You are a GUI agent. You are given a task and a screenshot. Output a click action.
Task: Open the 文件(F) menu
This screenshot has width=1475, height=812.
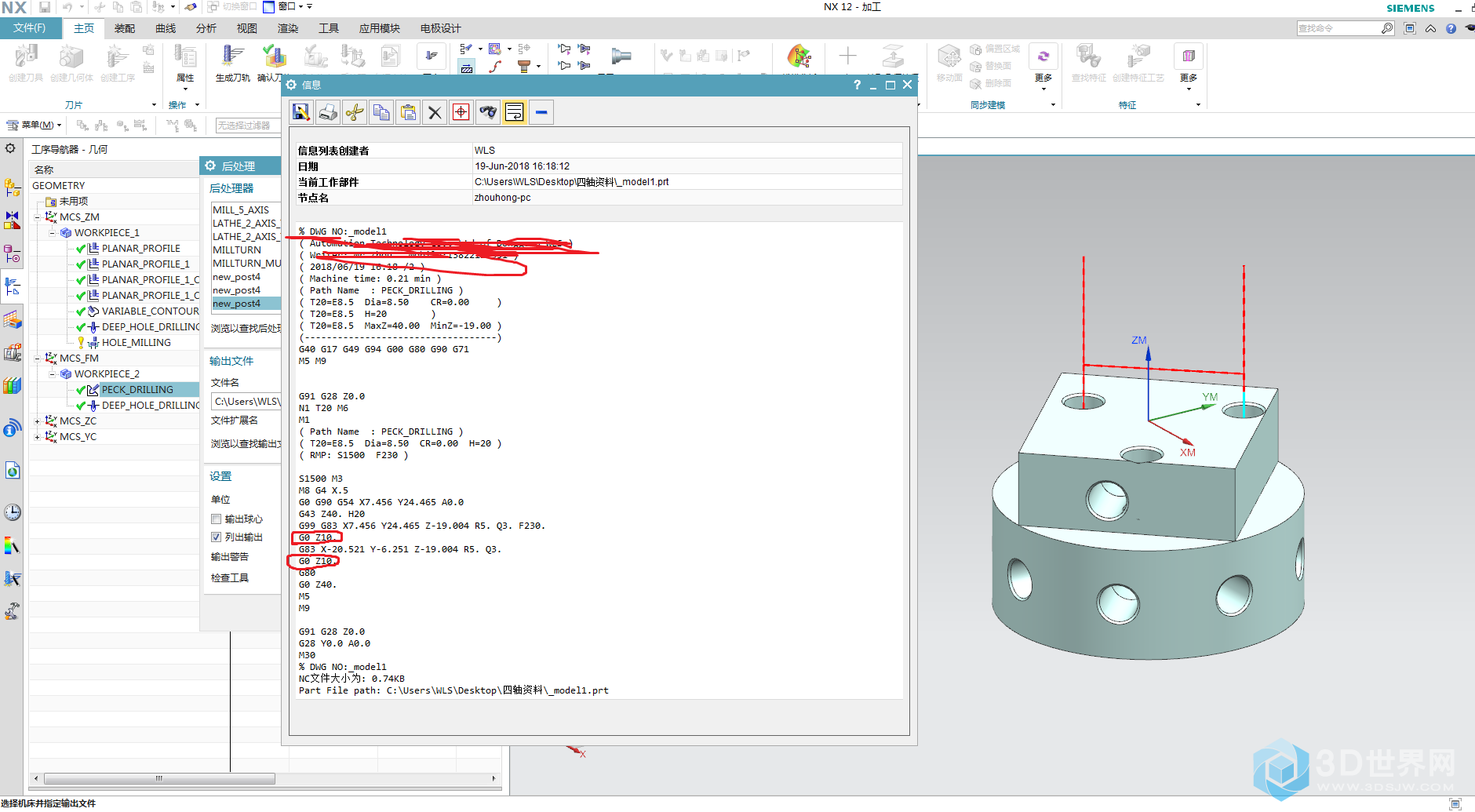pos(30,28)
